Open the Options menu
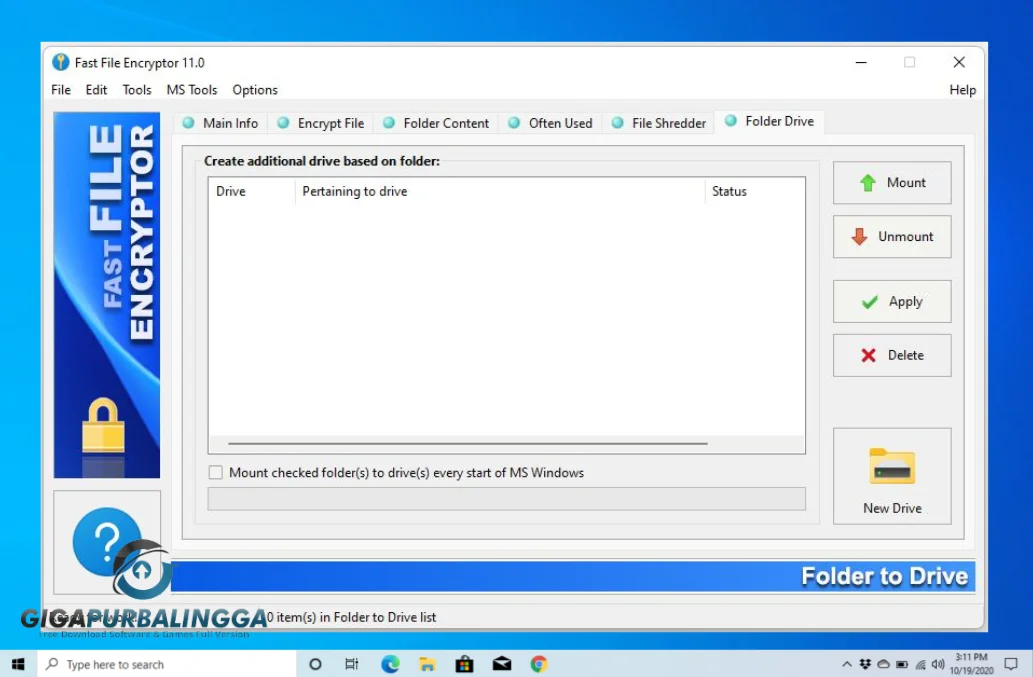This screenshot has width=1033, height=677. 254,90
